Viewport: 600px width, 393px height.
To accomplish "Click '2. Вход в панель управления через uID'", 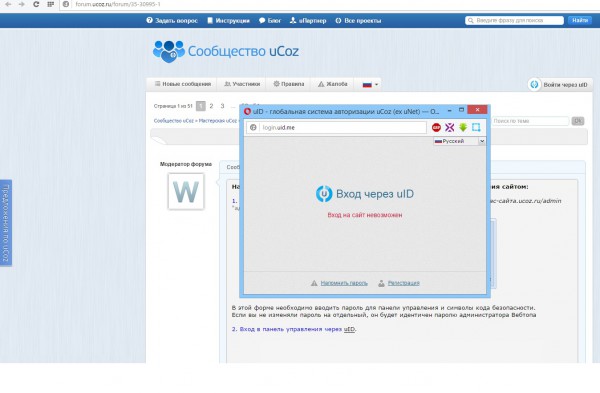I will coord(294,329).
